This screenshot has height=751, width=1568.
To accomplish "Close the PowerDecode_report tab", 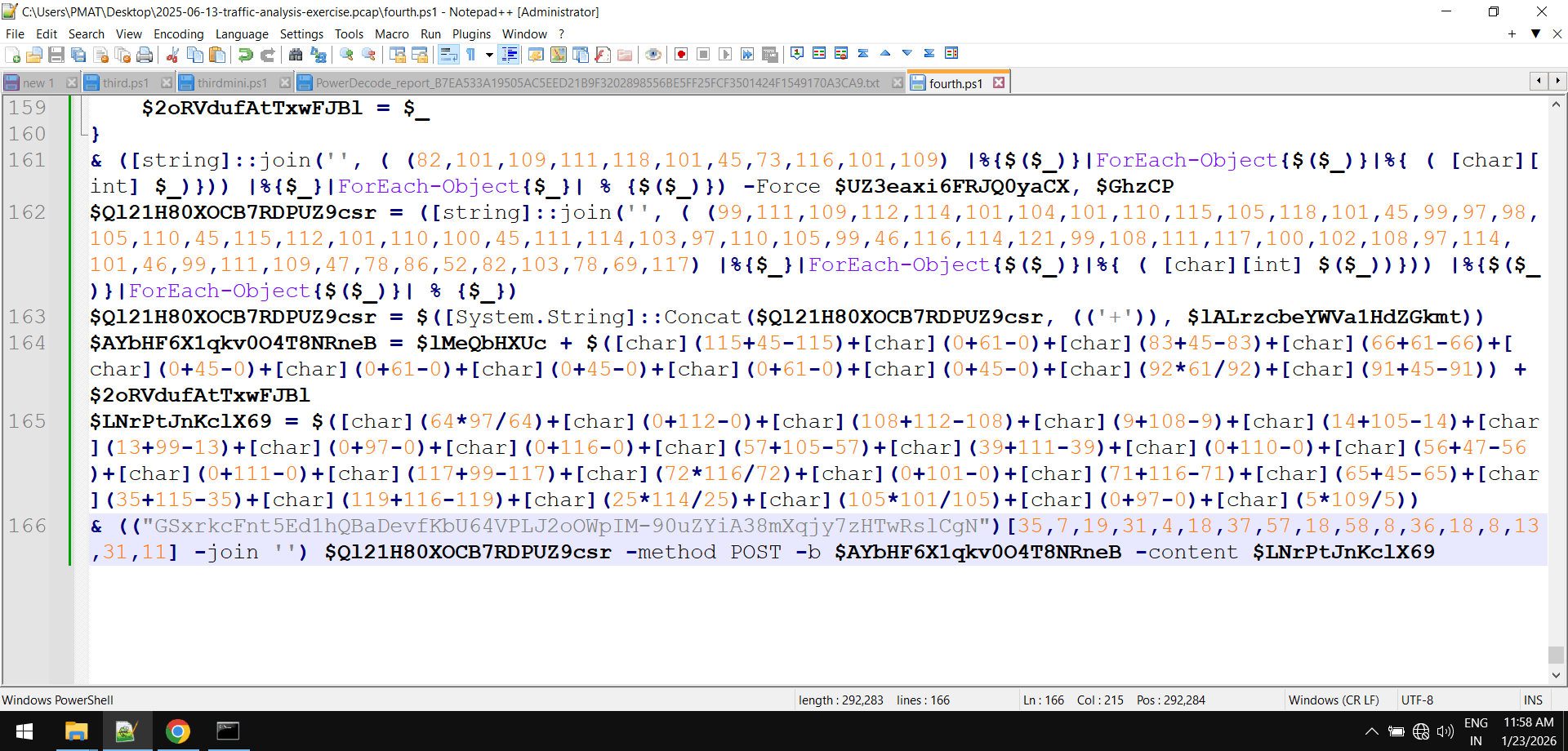I will point(898,82).
